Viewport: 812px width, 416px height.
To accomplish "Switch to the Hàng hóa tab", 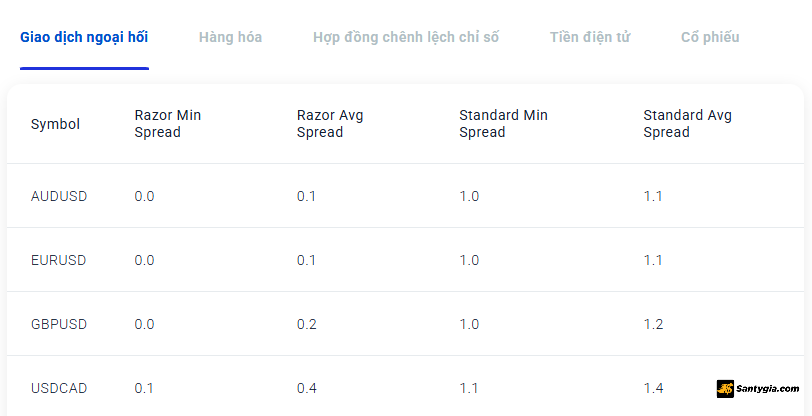I will tap(230, 37).
